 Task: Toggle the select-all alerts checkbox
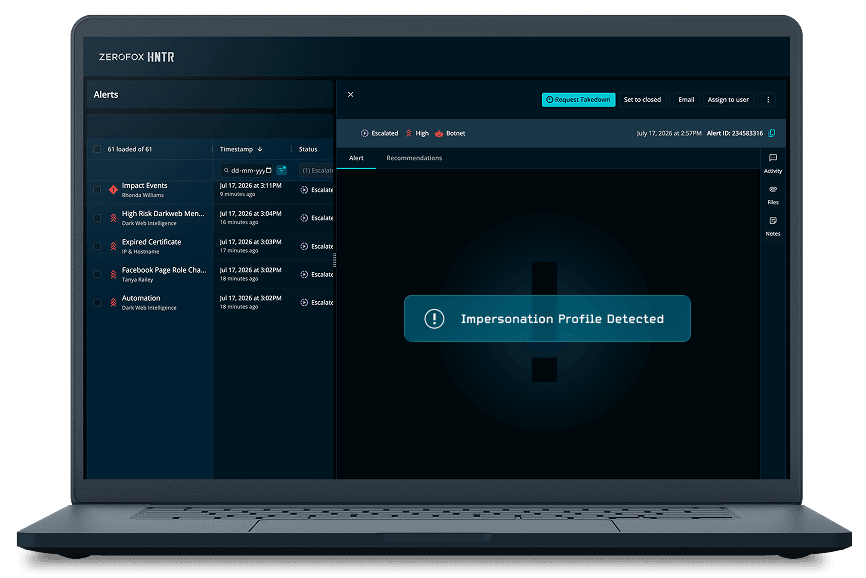[x=97, y=149]
